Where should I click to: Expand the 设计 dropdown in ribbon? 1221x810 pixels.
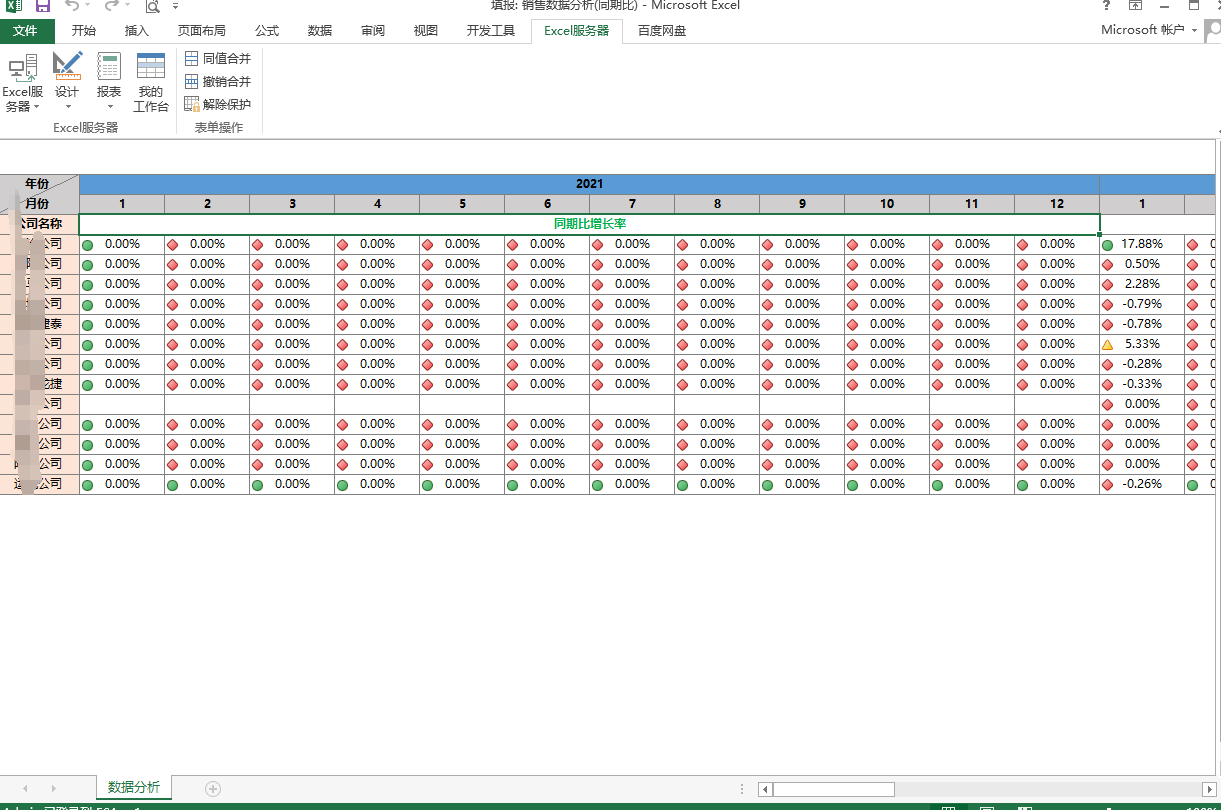coord(67,84)
